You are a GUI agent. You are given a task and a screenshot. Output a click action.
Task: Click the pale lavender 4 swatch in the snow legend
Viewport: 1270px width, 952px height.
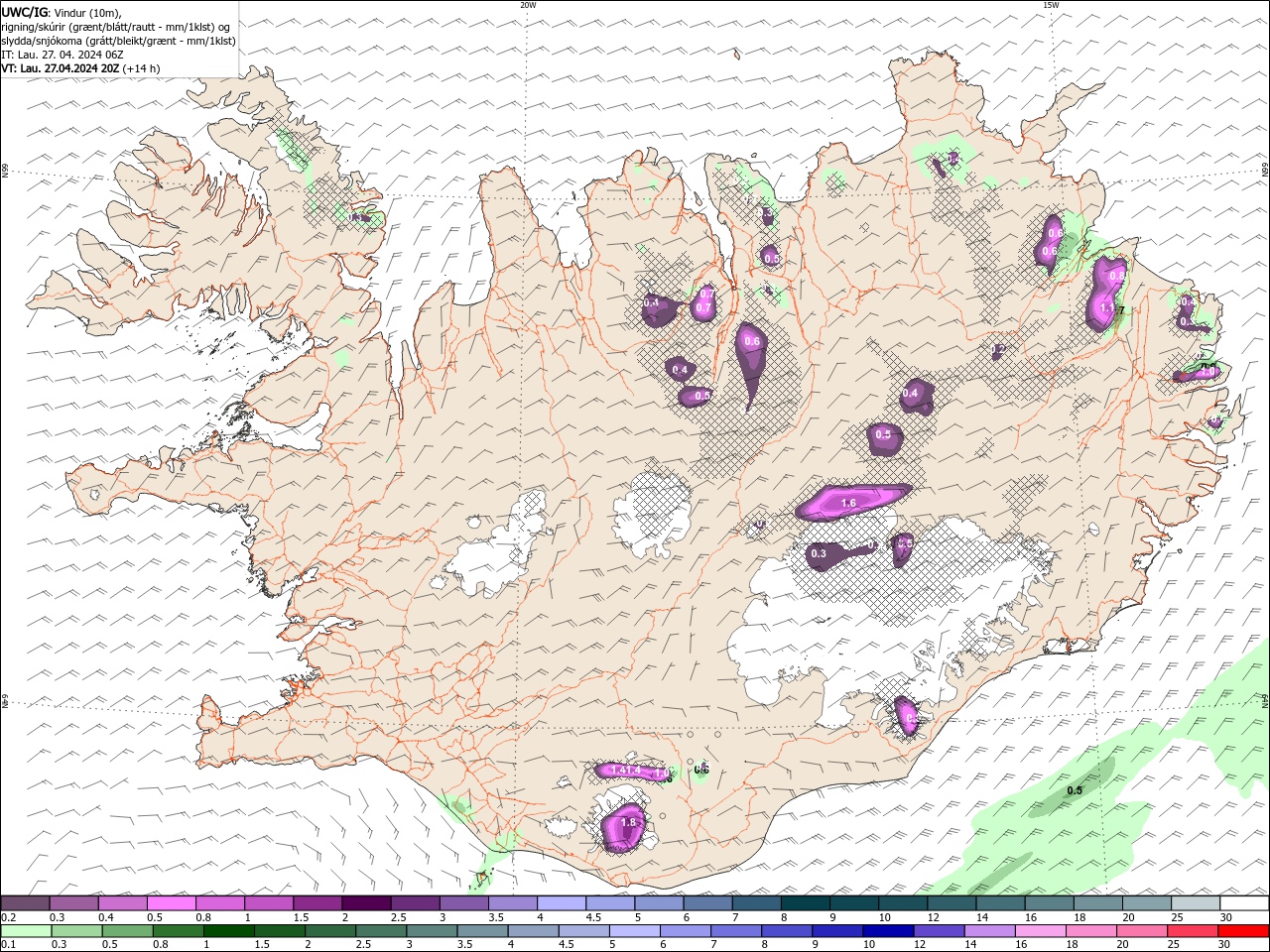[x=562, y=903]
